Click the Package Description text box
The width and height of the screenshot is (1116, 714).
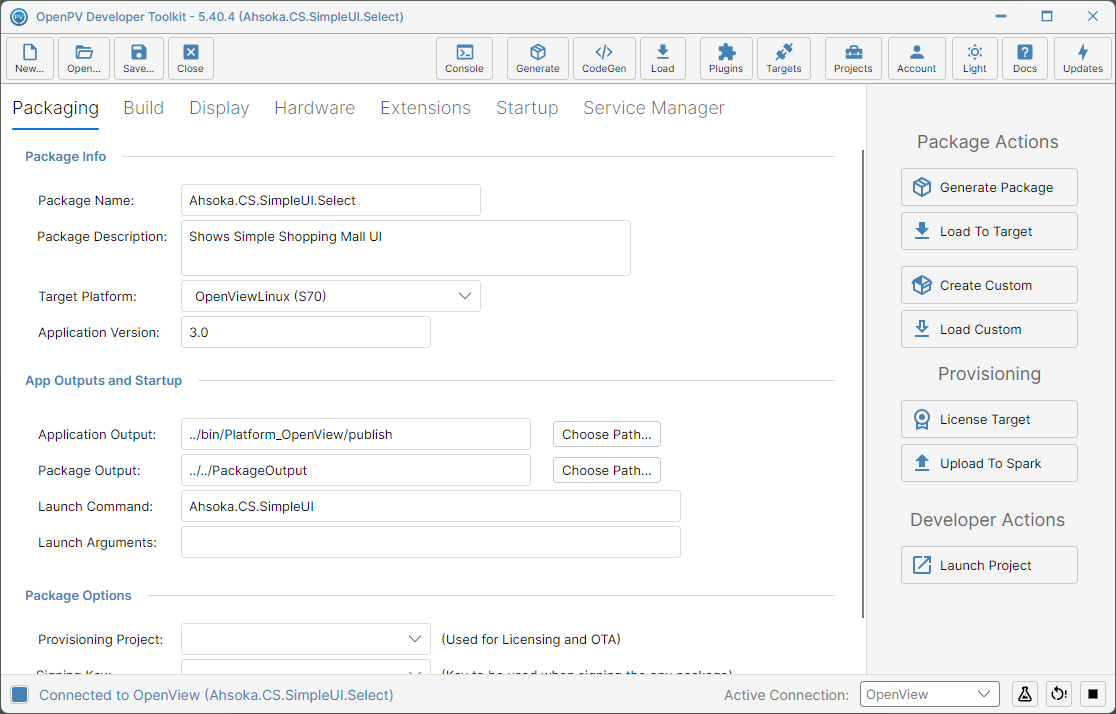point(406,248)
